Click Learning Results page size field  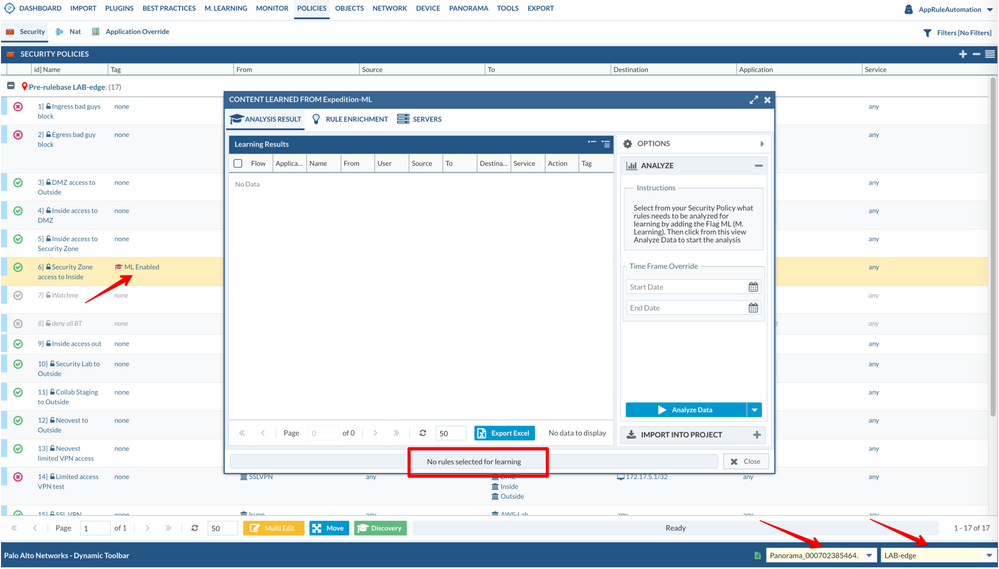pos(450,433)
